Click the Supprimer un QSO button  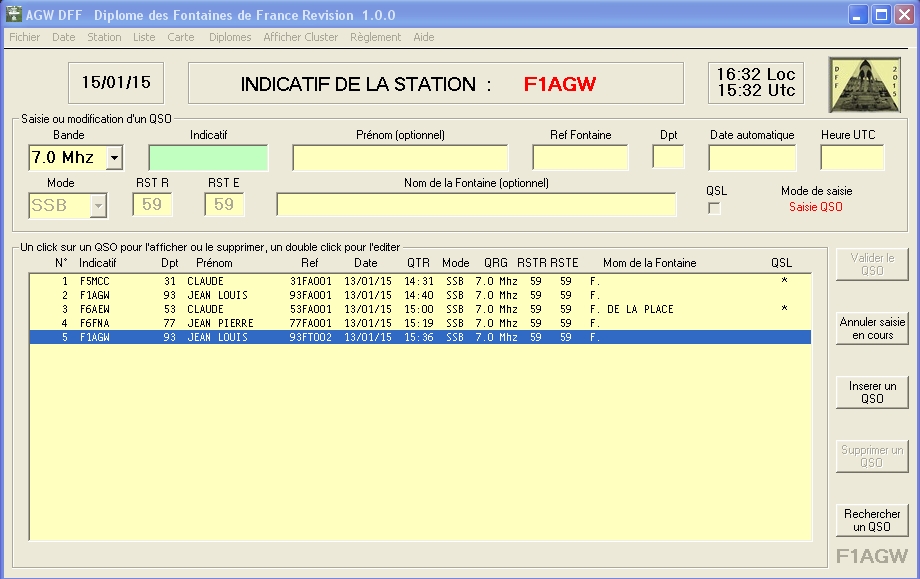[872, 456]
